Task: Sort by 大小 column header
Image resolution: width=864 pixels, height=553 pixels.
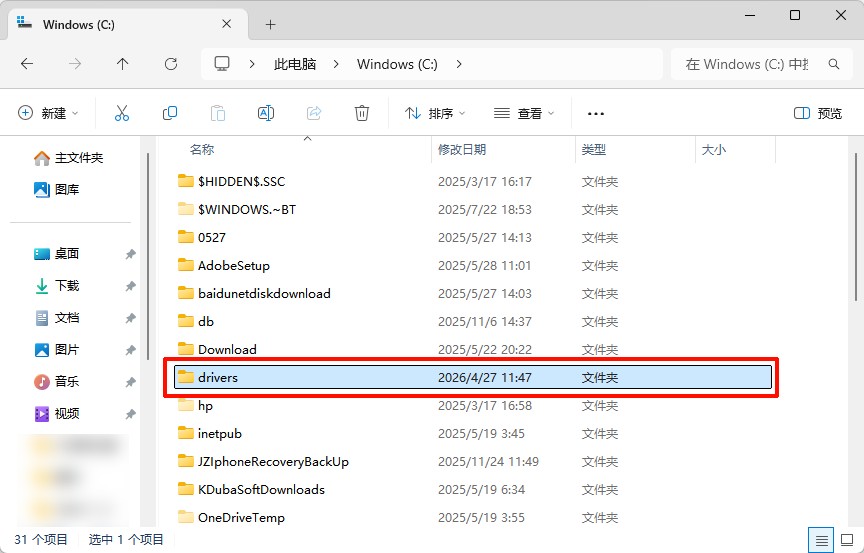Action: (714, 150)
